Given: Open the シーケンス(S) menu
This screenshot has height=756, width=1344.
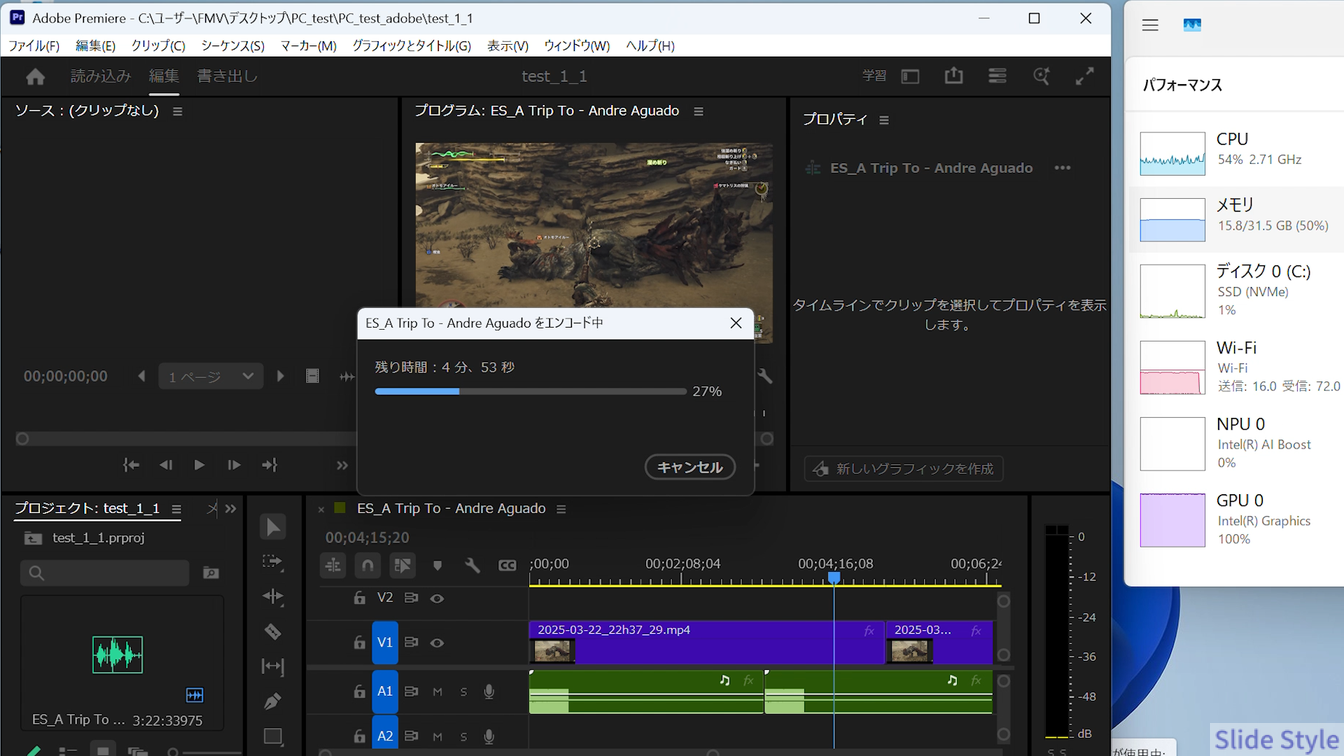Looking at the screenshot, I should 232,46.
